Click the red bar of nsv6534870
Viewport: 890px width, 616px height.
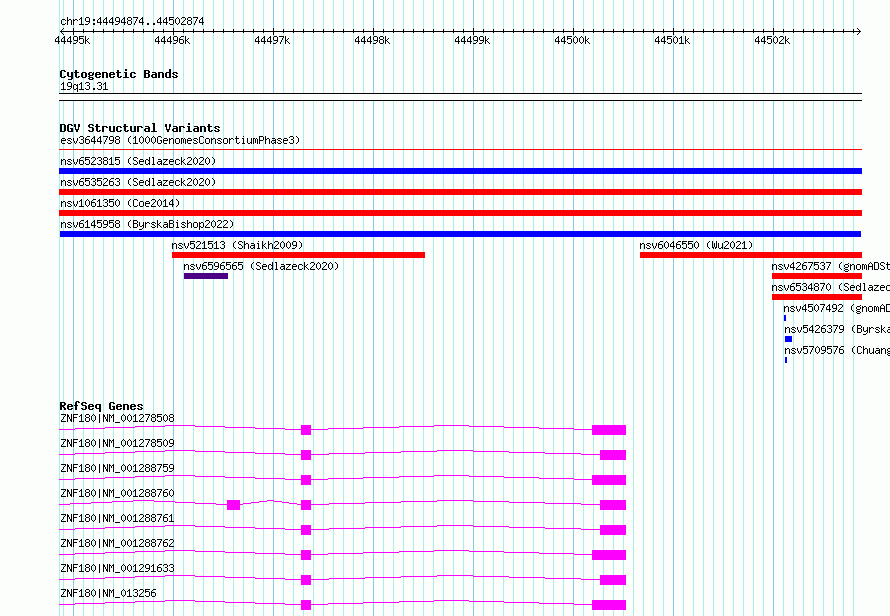(817, 297)
